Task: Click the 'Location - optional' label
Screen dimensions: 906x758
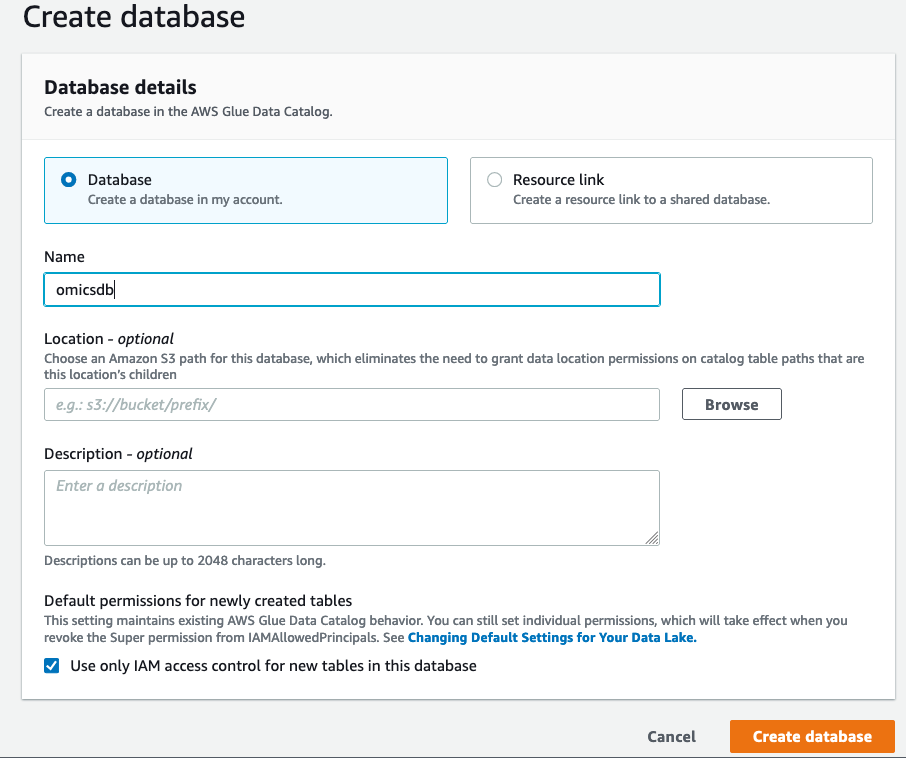Action: tap(109, 339)
